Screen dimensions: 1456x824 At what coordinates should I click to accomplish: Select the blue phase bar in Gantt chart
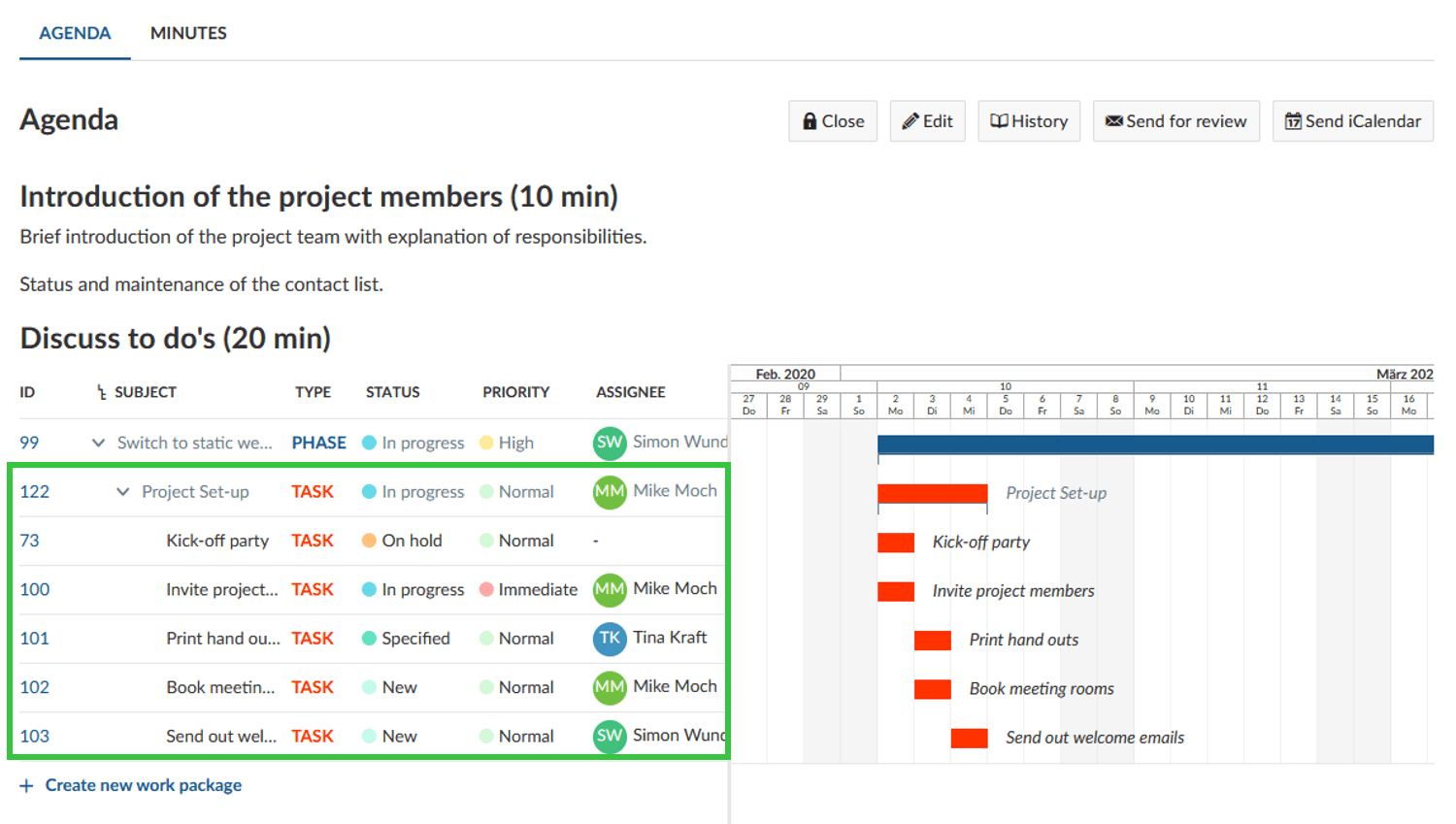pyautogui.click(x=1155, y=445)
